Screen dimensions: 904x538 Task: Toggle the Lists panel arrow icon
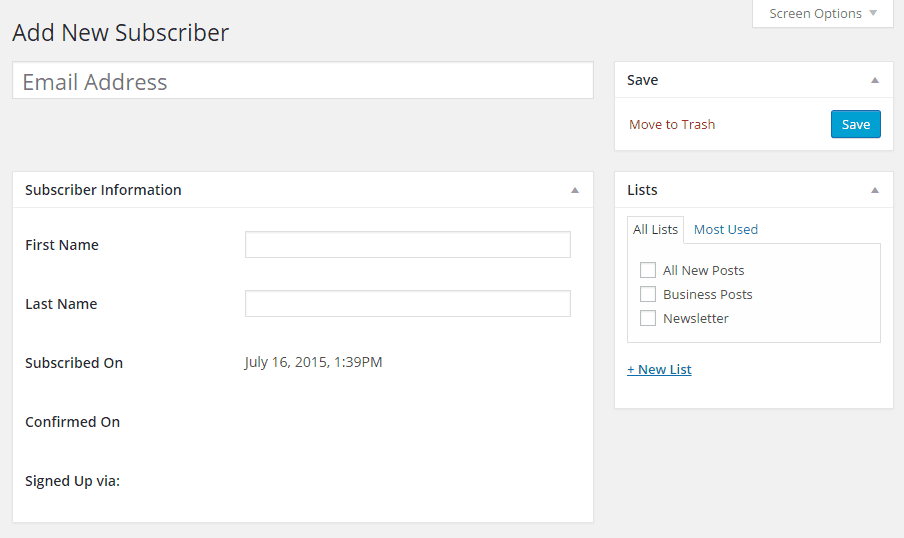875,190
